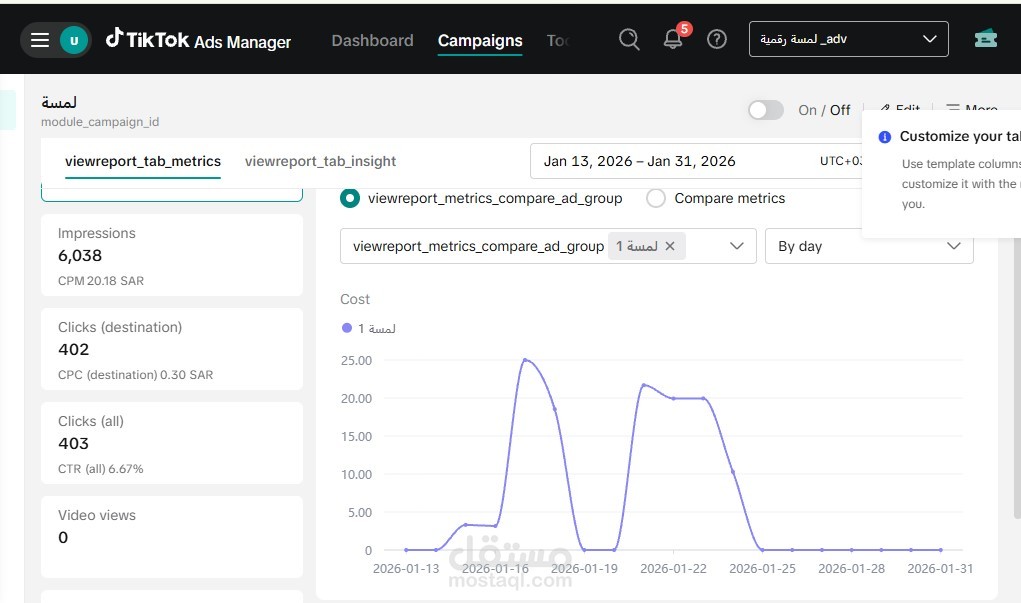Expand the ad group selection dropdown
The height and width of the screenshot is (603, 1021).
(737, 246)
